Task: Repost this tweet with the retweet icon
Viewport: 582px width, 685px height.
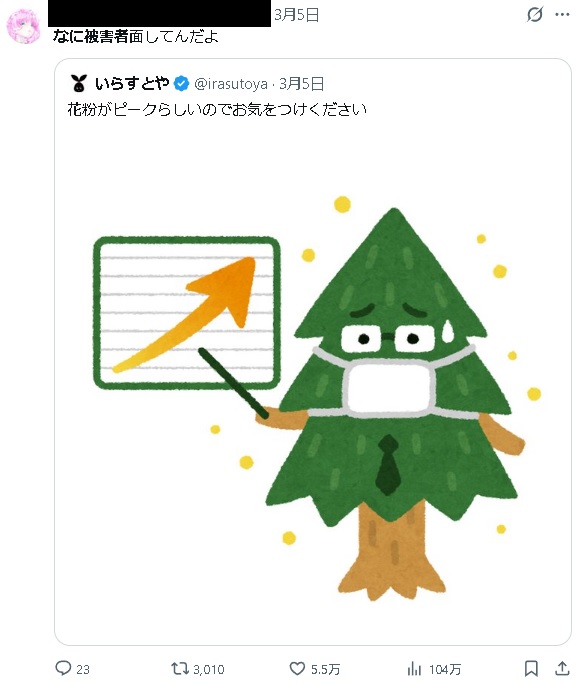Action: coord(179,668)
